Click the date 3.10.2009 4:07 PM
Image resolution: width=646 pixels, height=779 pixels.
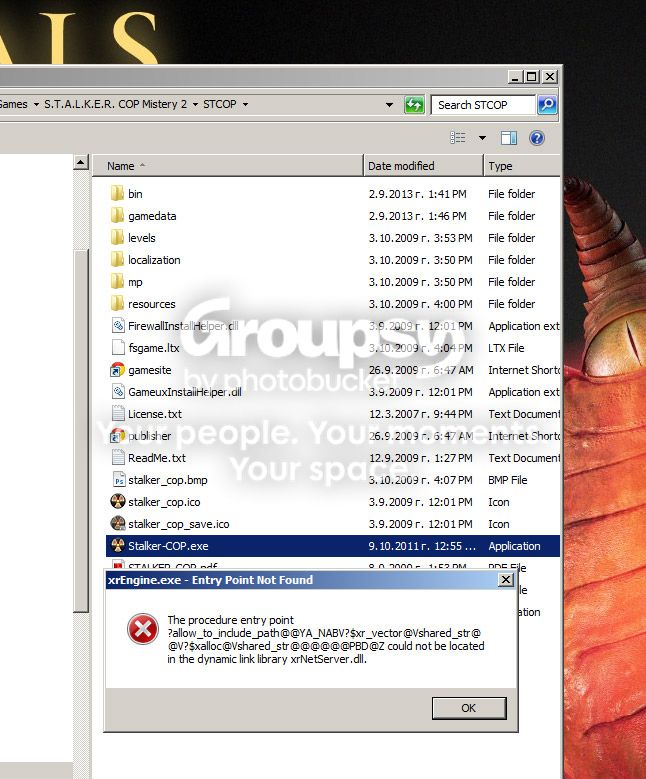click(x=420, y=480)
